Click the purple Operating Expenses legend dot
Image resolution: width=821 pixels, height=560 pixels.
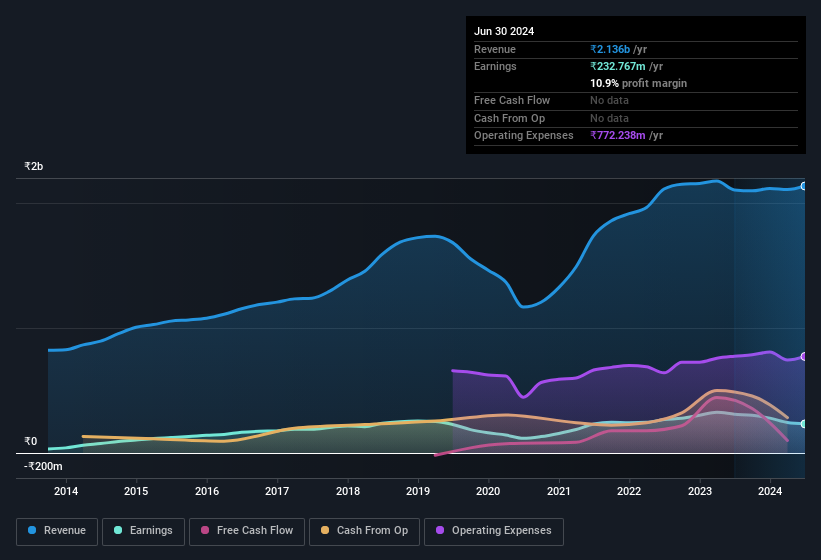coord(440,530)
